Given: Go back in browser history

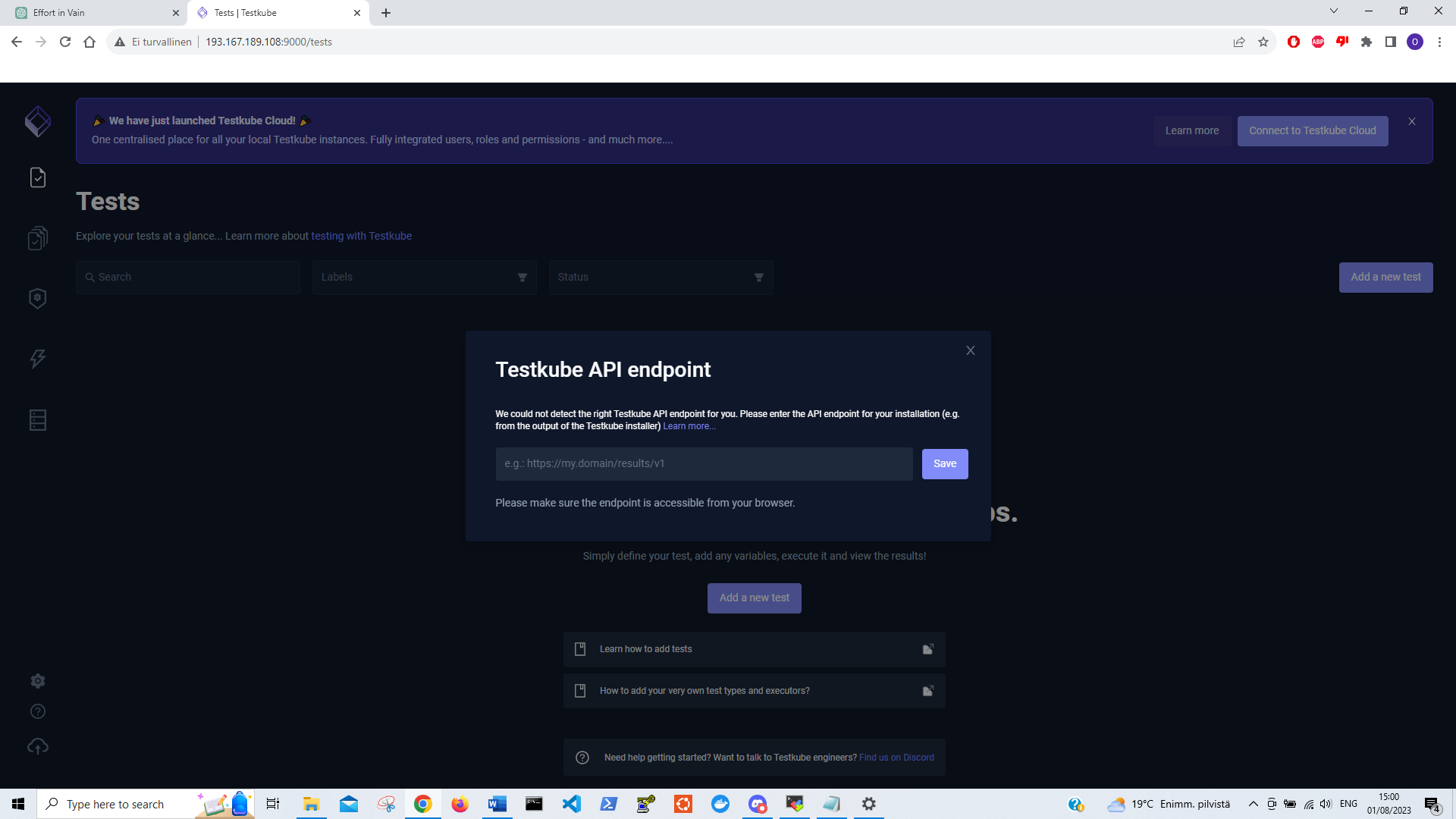Looking at the screenshot, I should point(17,42).
